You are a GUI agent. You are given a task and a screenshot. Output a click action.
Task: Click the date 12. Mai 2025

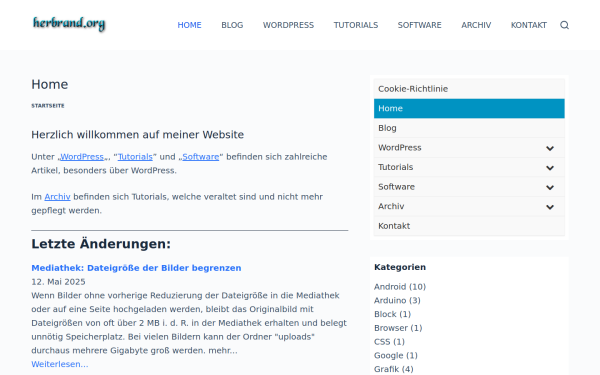[x=58, y=282]
